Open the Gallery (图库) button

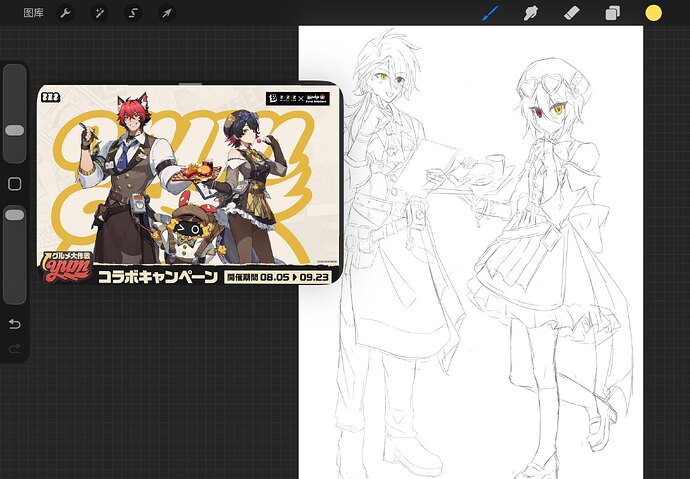point(33,13)
